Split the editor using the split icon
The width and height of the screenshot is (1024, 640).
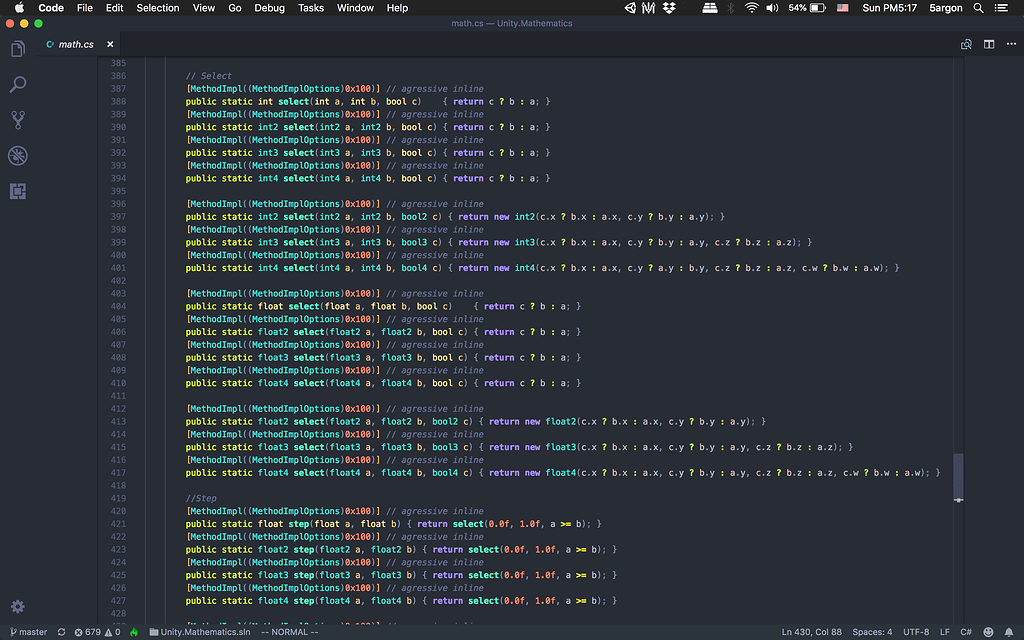click(x=989, y=44)
